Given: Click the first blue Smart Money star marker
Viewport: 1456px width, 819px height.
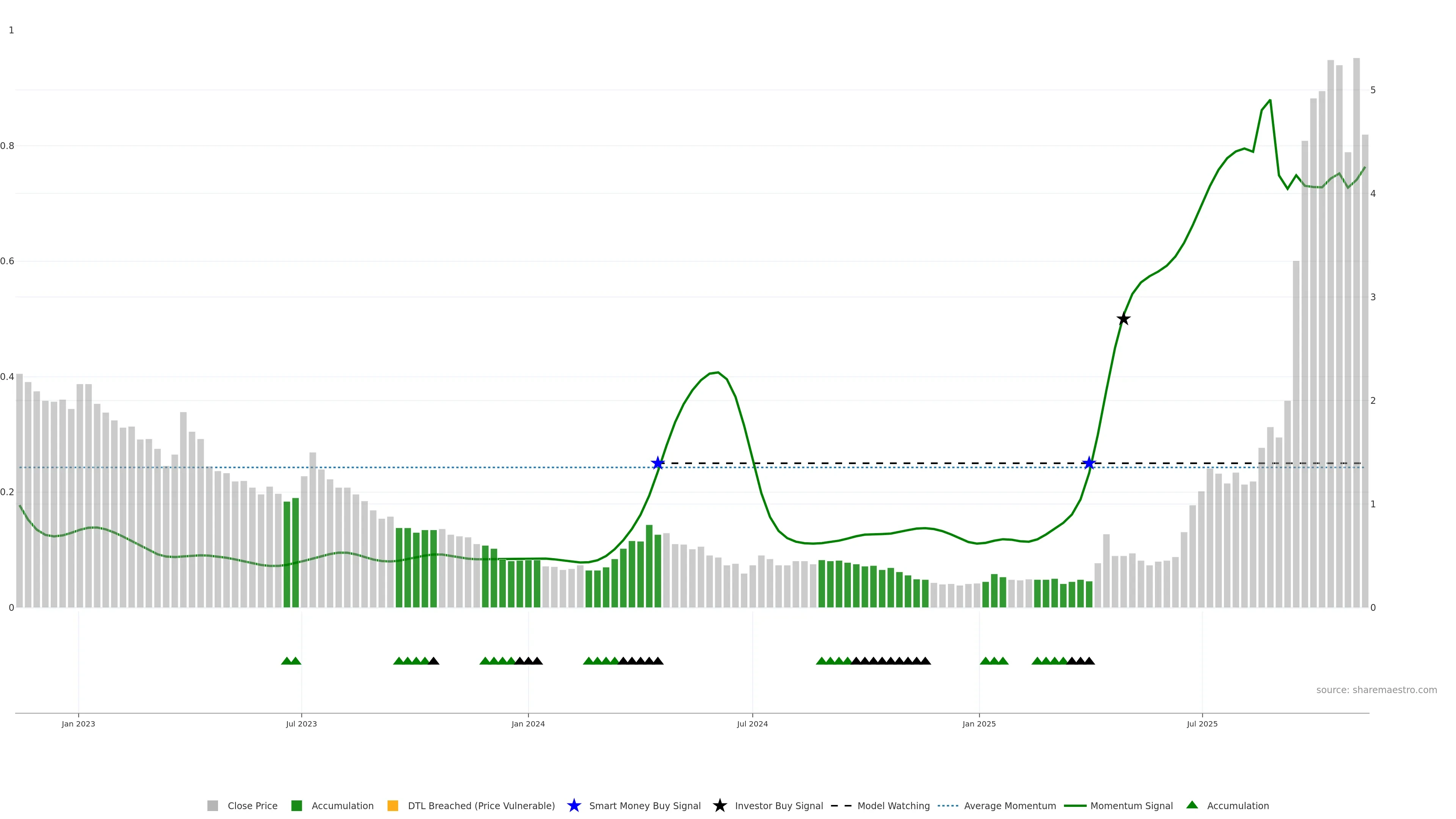Looking at the screenshot, I should coord(657,463).
